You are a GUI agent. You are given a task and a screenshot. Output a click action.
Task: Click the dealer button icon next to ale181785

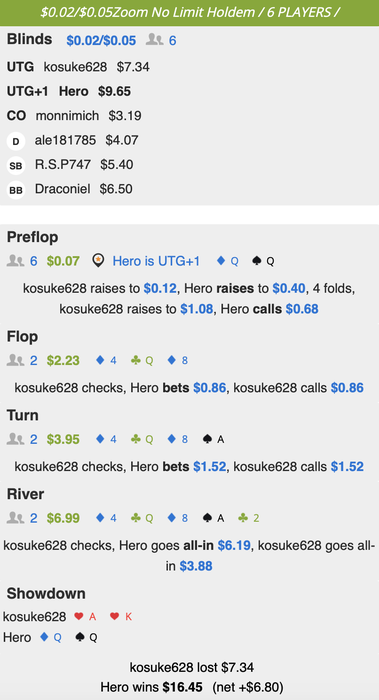pyautogui.click(x=16, y=142)
